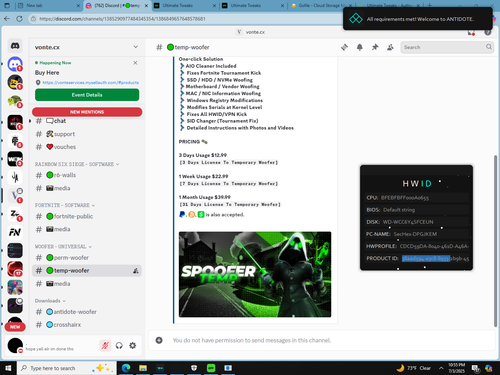Reload the Discord page

tap(19, 19)
